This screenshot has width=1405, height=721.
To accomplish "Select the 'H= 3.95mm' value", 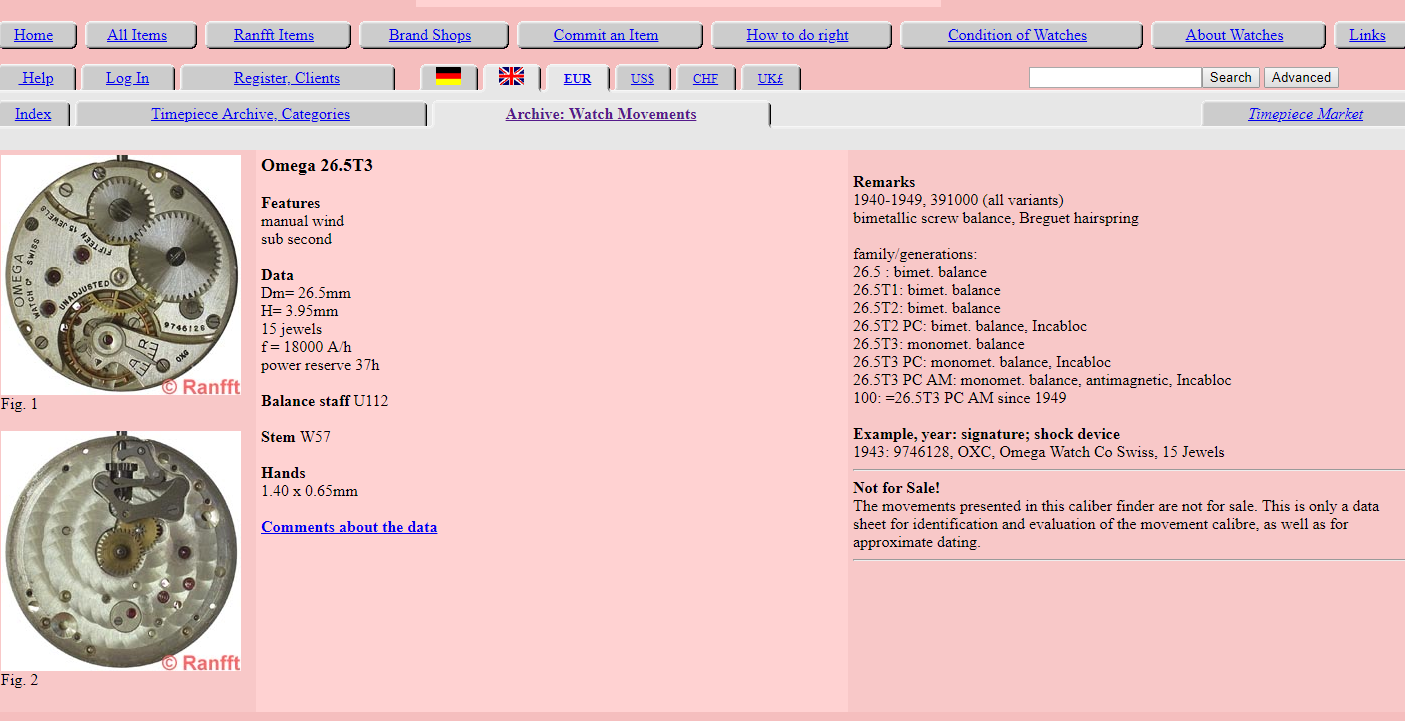I will [x=300, y=311].
